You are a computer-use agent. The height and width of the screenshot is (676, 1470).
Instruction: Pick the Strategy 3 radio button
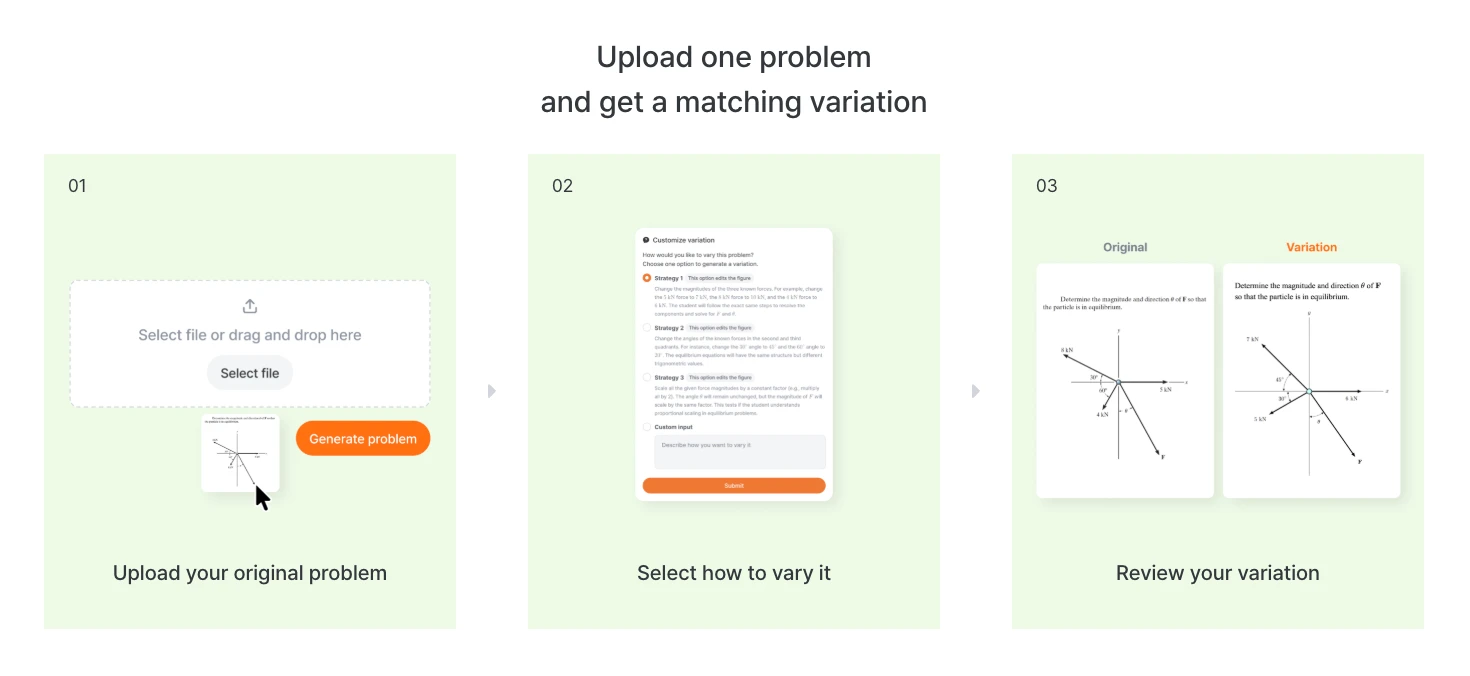[x=647, y=378]
